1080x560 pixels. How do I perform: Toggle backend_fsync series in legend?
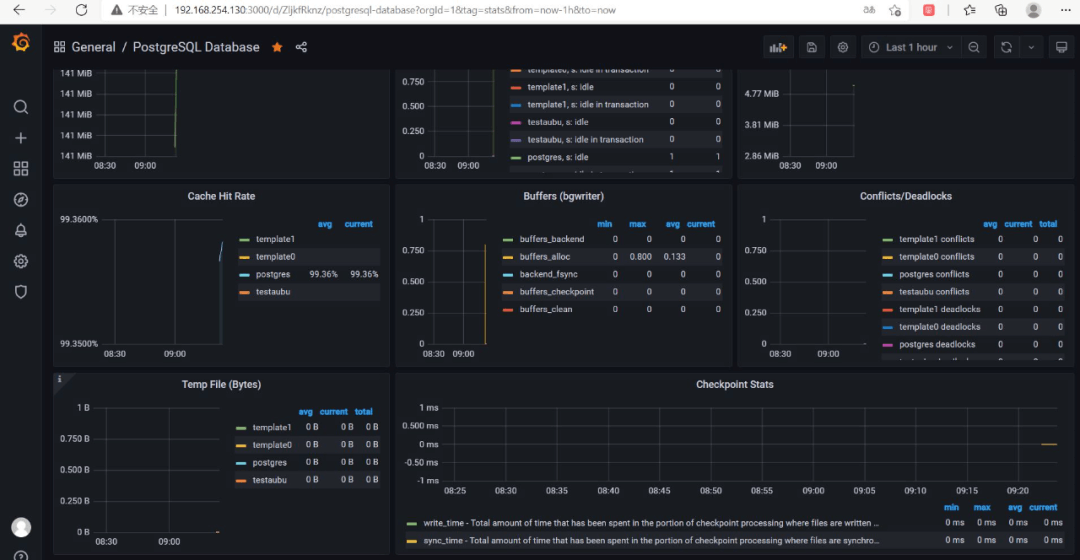pyautogui.click(x=548, y=274)
